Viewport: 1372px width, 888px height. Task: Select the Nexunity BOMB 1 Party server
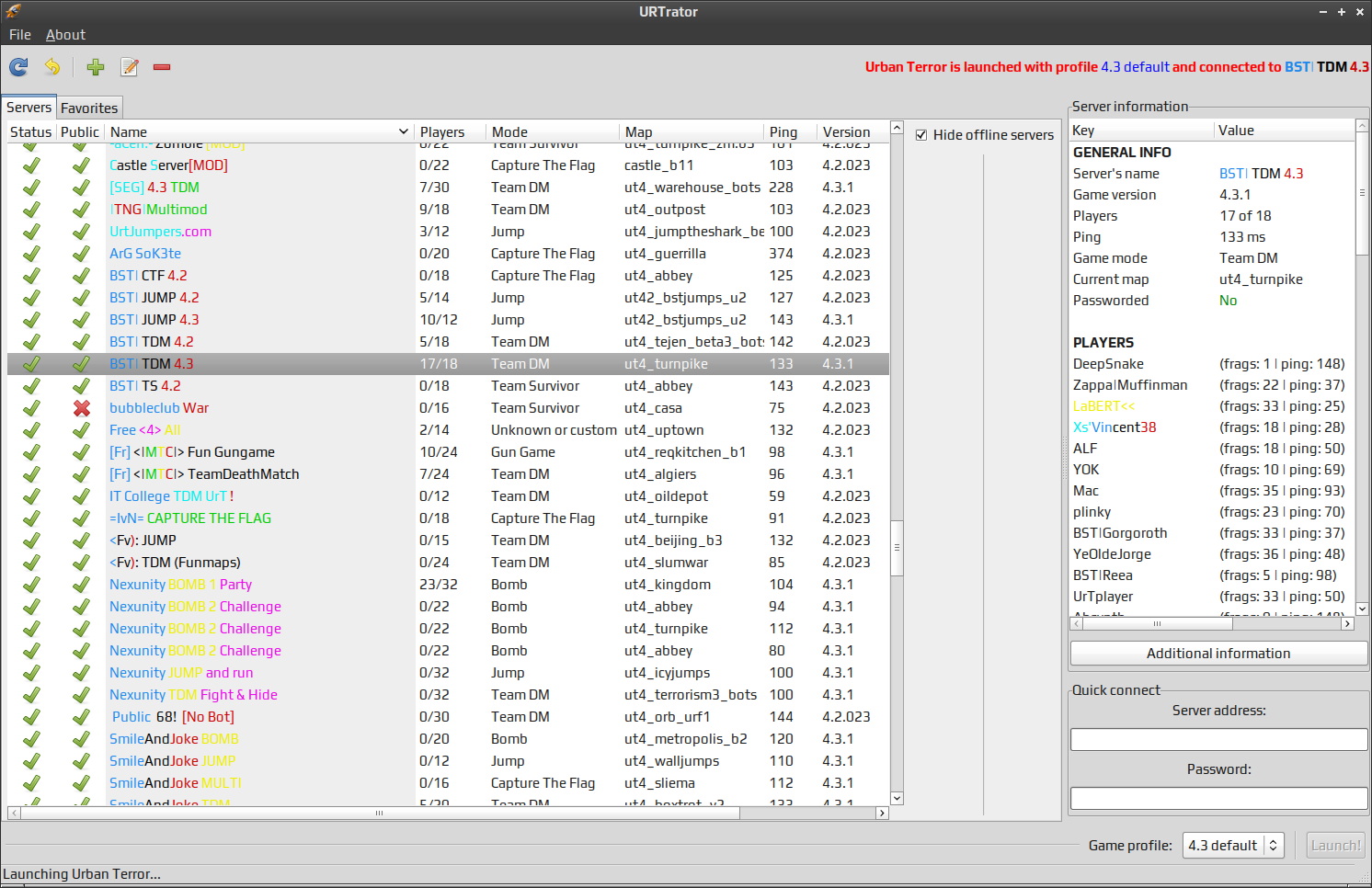point(181,585)
